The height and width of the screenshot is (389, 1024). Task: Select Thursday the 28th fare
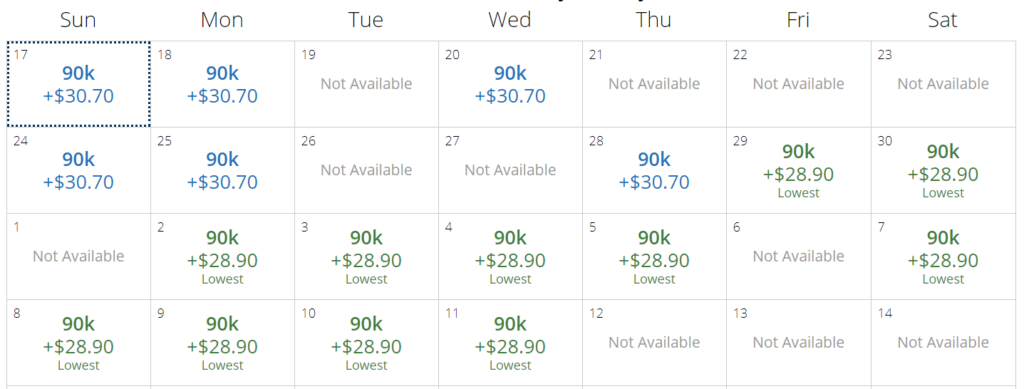click(x=654, y=170)
